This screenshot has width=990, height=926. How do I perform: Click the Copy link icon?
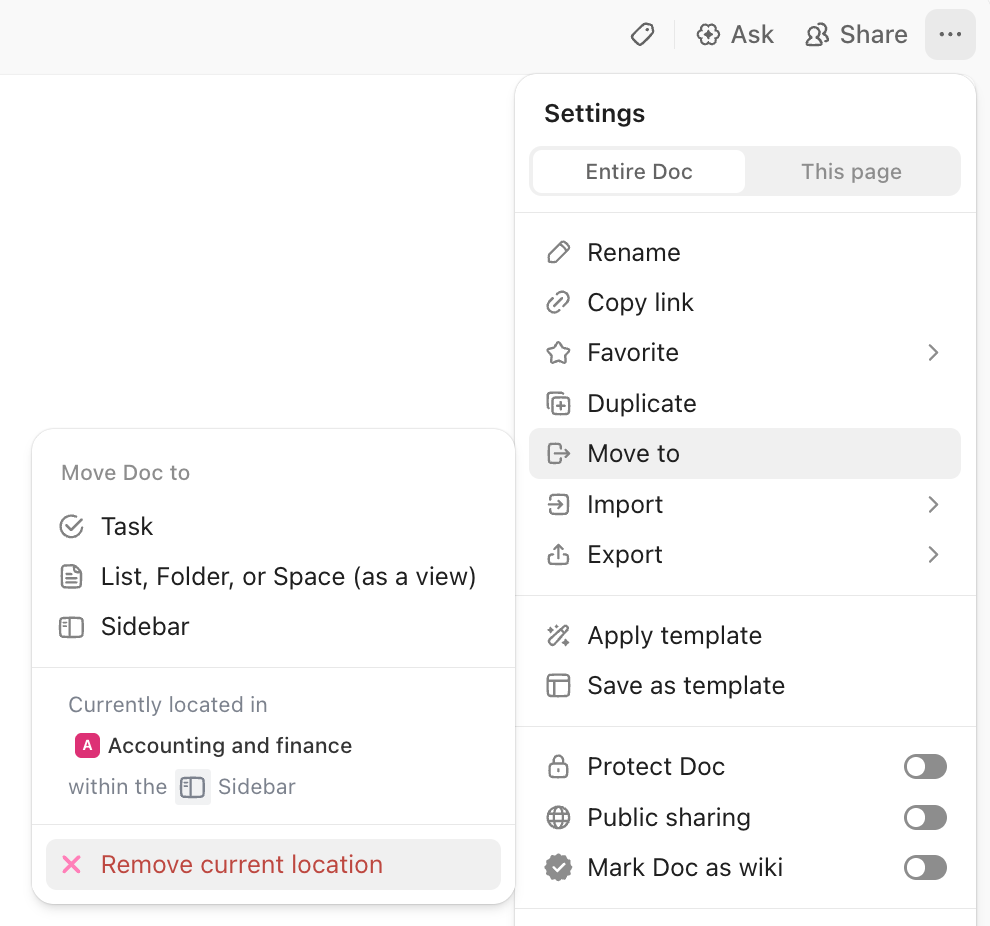[x=558, y=302]
